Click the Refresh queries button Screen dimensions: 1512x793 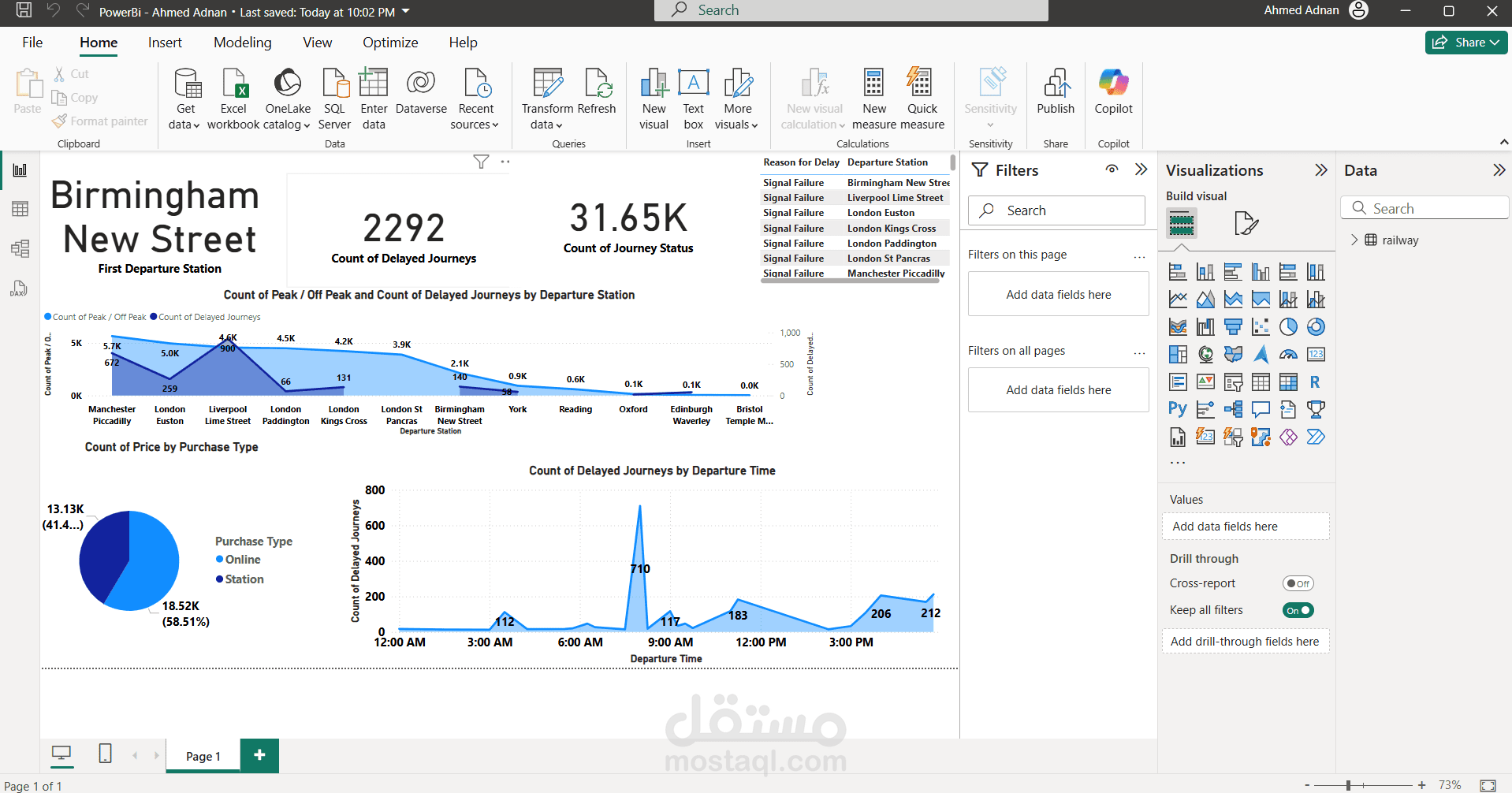tap(597, 93)
